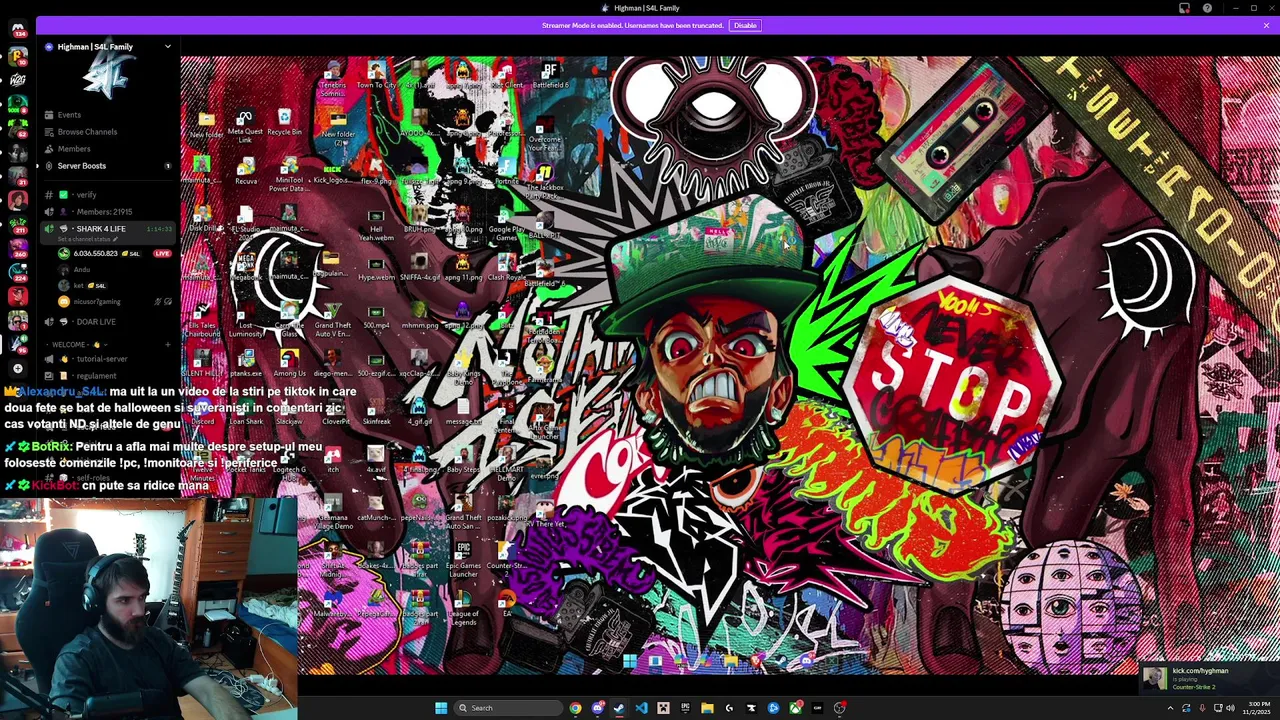Viewport: 1280px width, 720px height.
Task: Select The Jackbox Party Pack icon
Action: 545,180
